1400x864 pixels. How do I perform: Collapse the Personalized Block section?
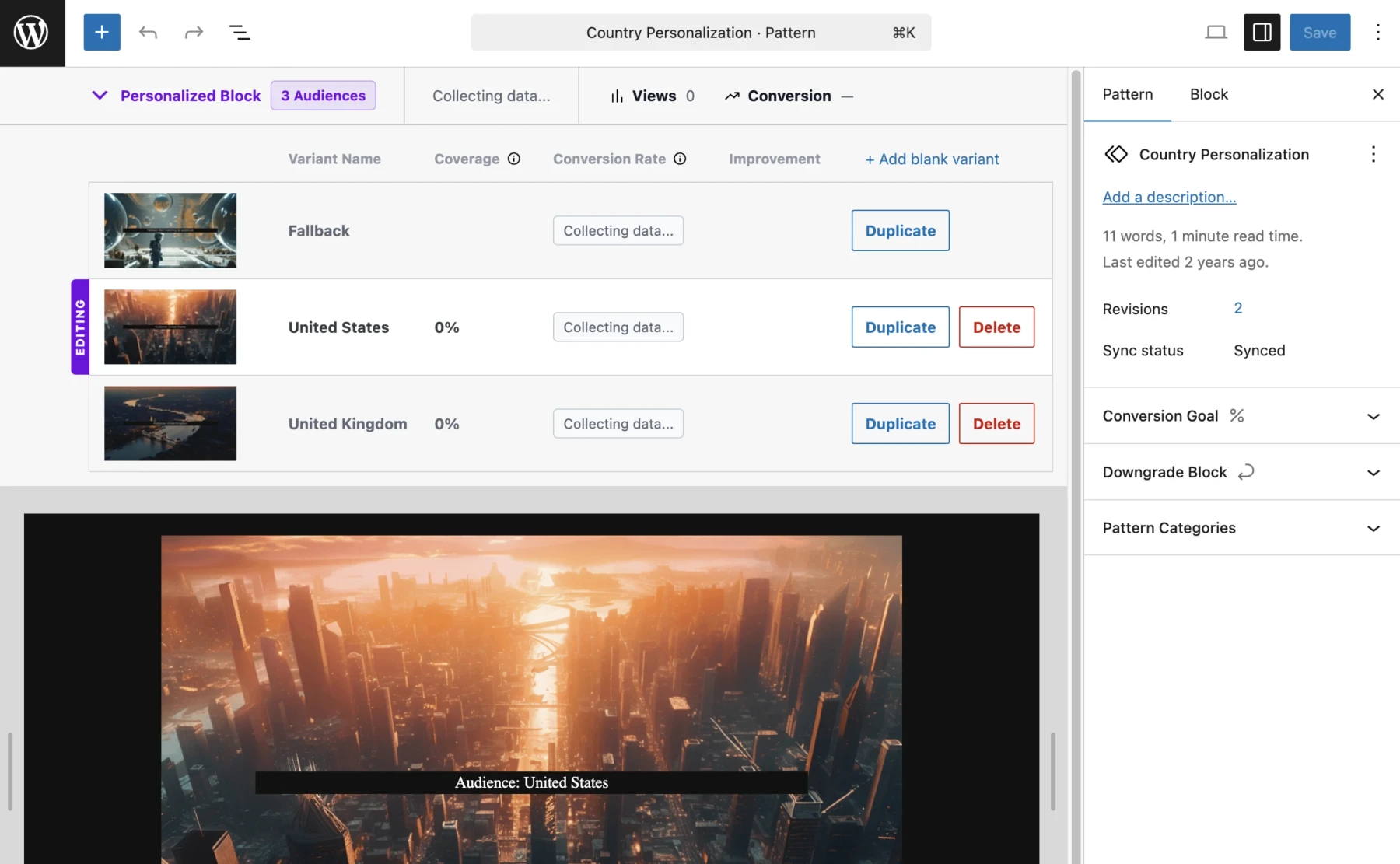click(x=100, y=96)
